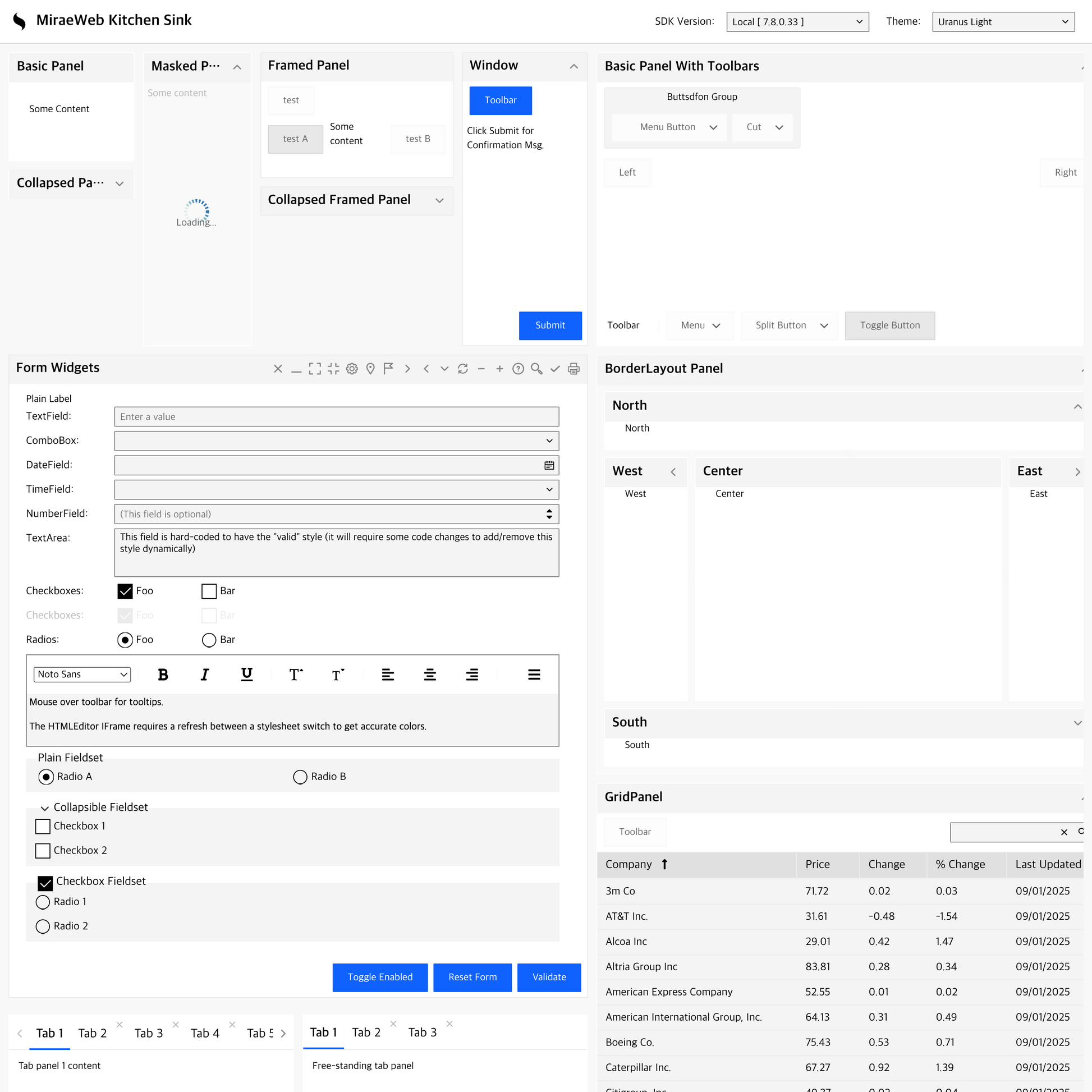
Task: Open Tab 2 in free-standing tab panel
Action: click(366, 1032)
